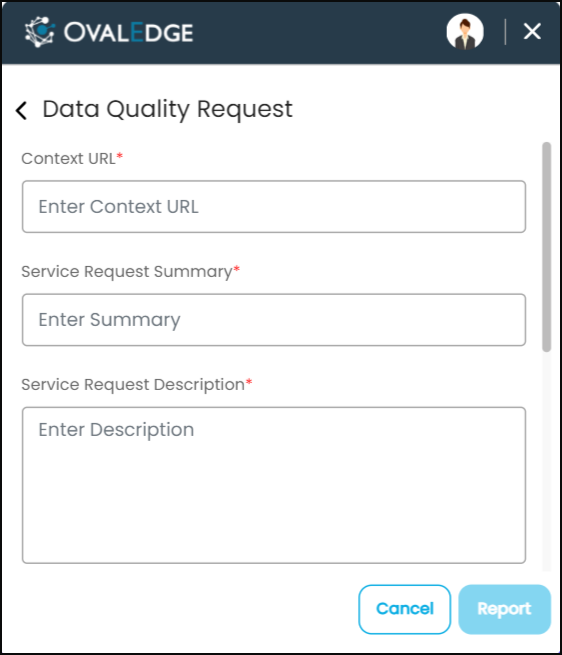Click the vertical scrollbar thumb
This screenshot has height=655, width=562.
pyautogui.click(x=547, y=247)
